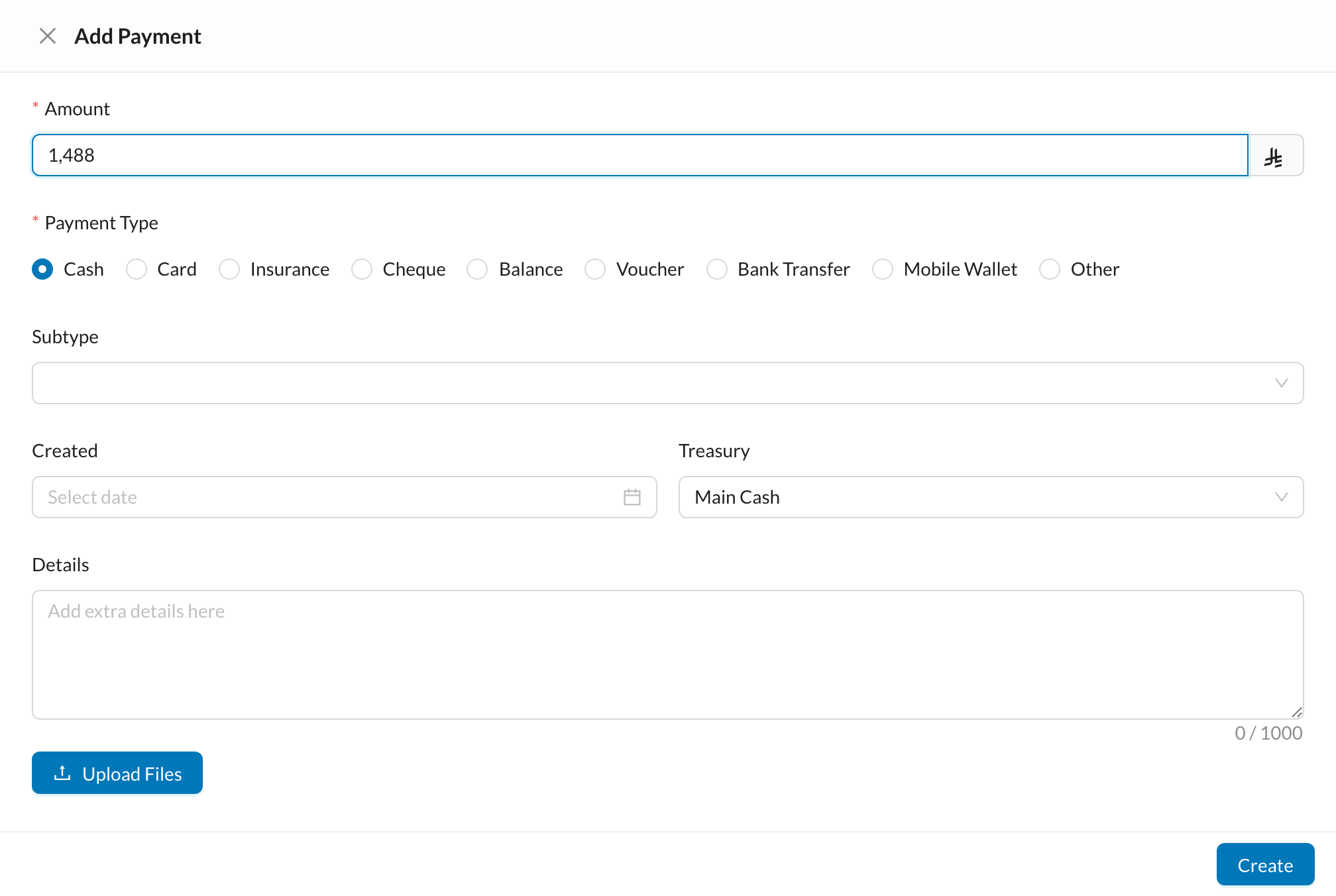Click the Create button
The width and height of the screenshot is (1336, 896).
click(1265, 864)
